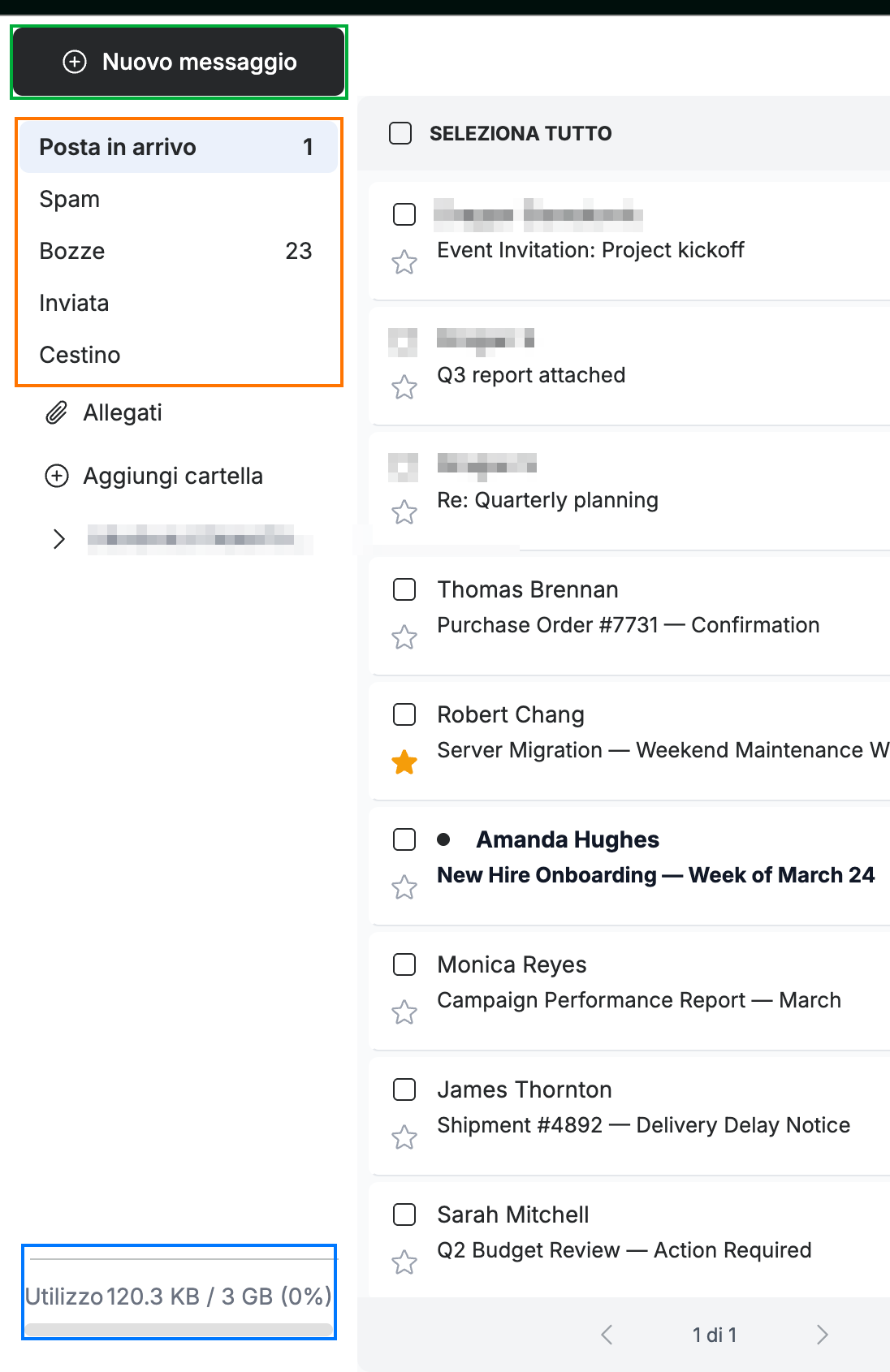
Task: Select Monica Reyes message checkbox
Action: [404, 964]
